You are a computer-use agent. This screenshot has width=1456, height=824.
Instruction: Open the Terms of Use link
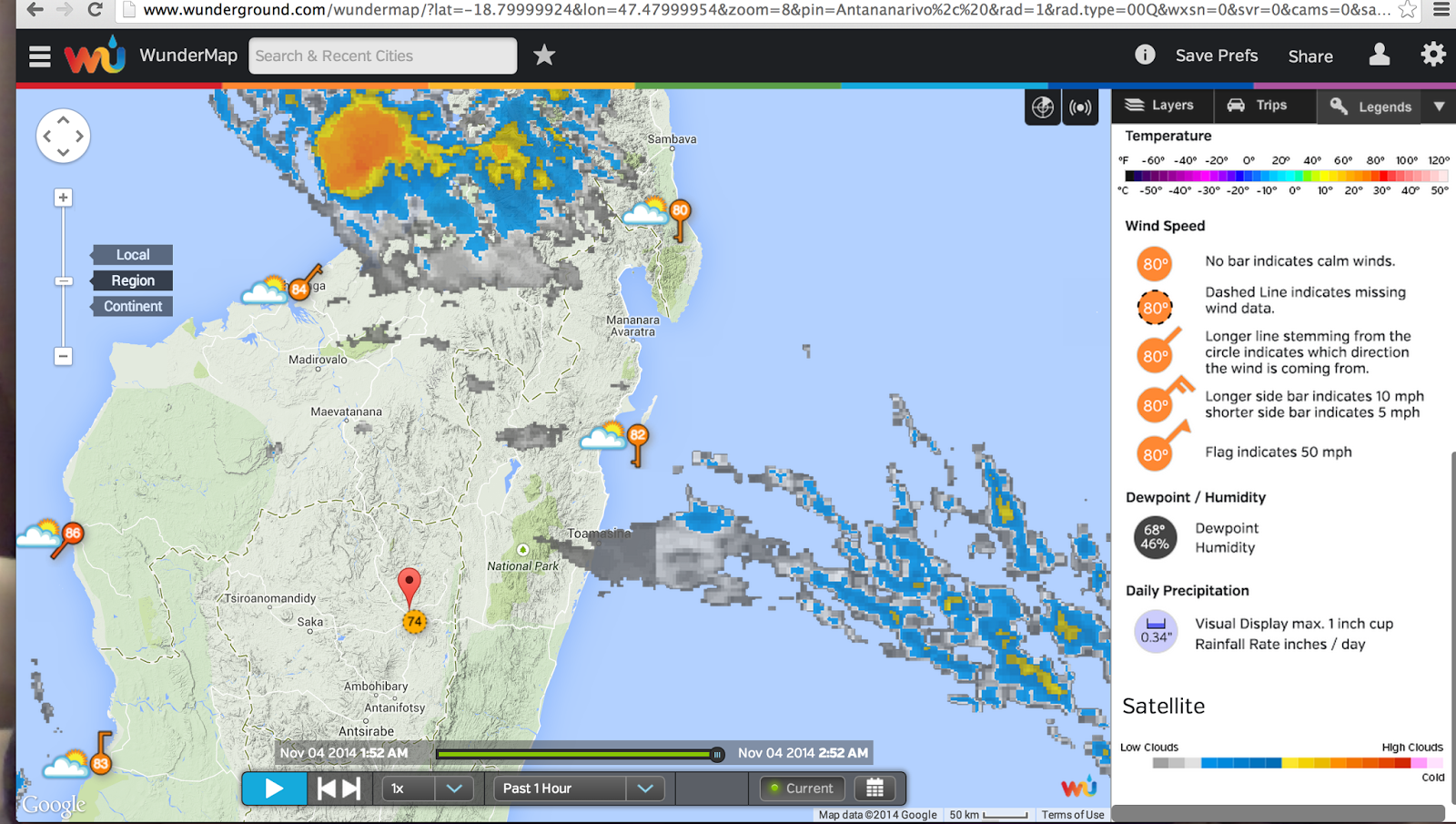click(1073, 815)
